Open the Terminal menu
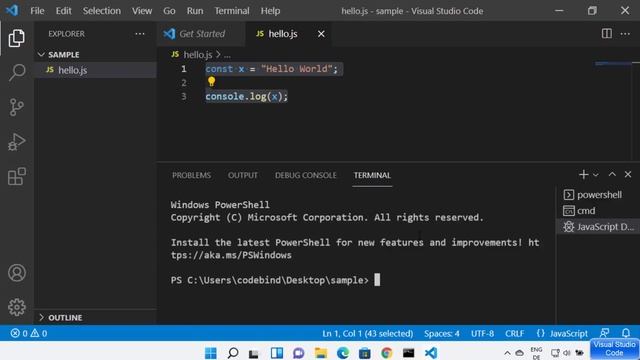Image resolution: width=640 pixels, height=360 pixels. click(232, 11)
